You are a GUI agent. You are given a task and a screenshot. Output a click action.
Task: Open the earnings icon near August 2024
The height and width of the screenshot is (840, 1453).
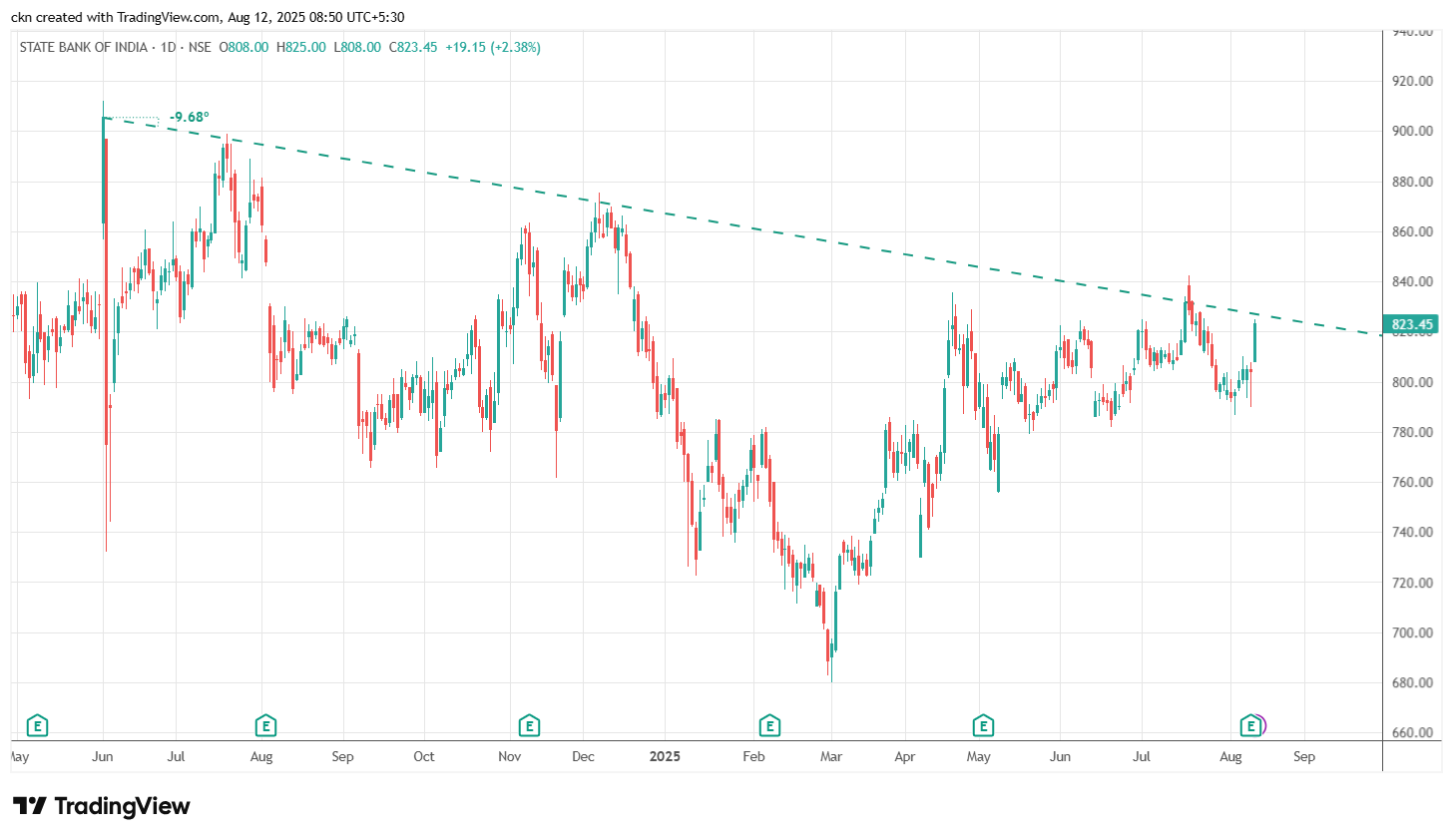pos(264,725)
